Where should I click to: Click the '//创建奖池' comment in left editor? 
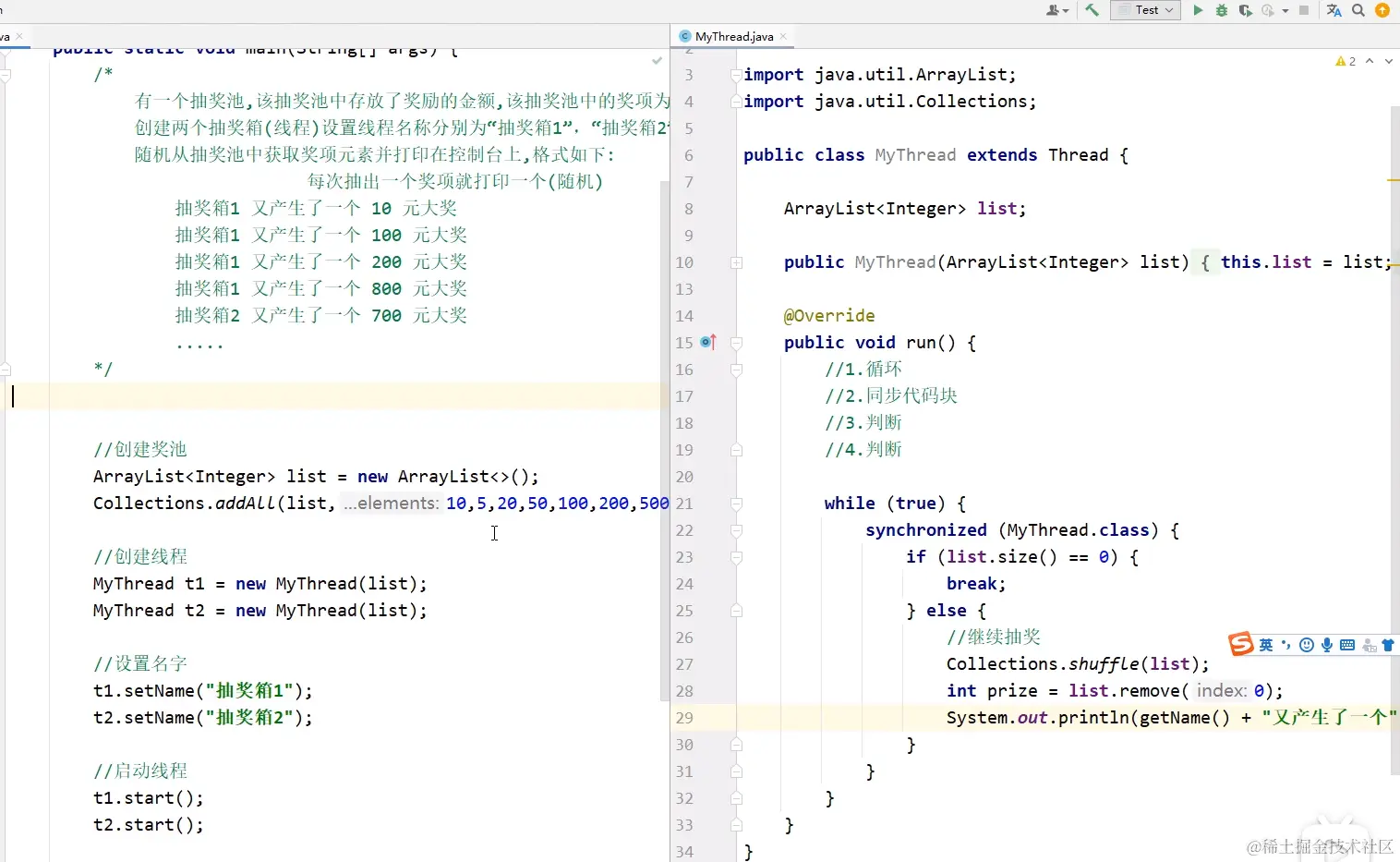click(x=140, y=450)
